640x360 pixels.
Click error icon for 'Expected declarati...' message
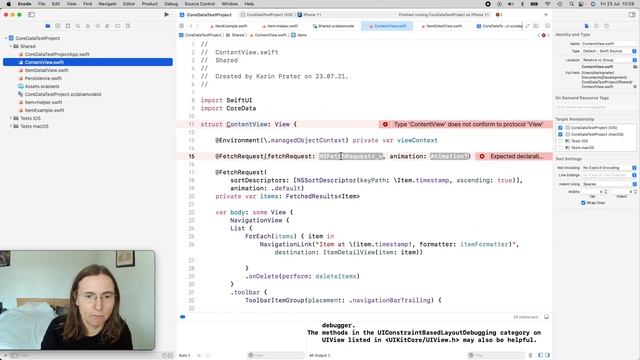tap(482, 156)
